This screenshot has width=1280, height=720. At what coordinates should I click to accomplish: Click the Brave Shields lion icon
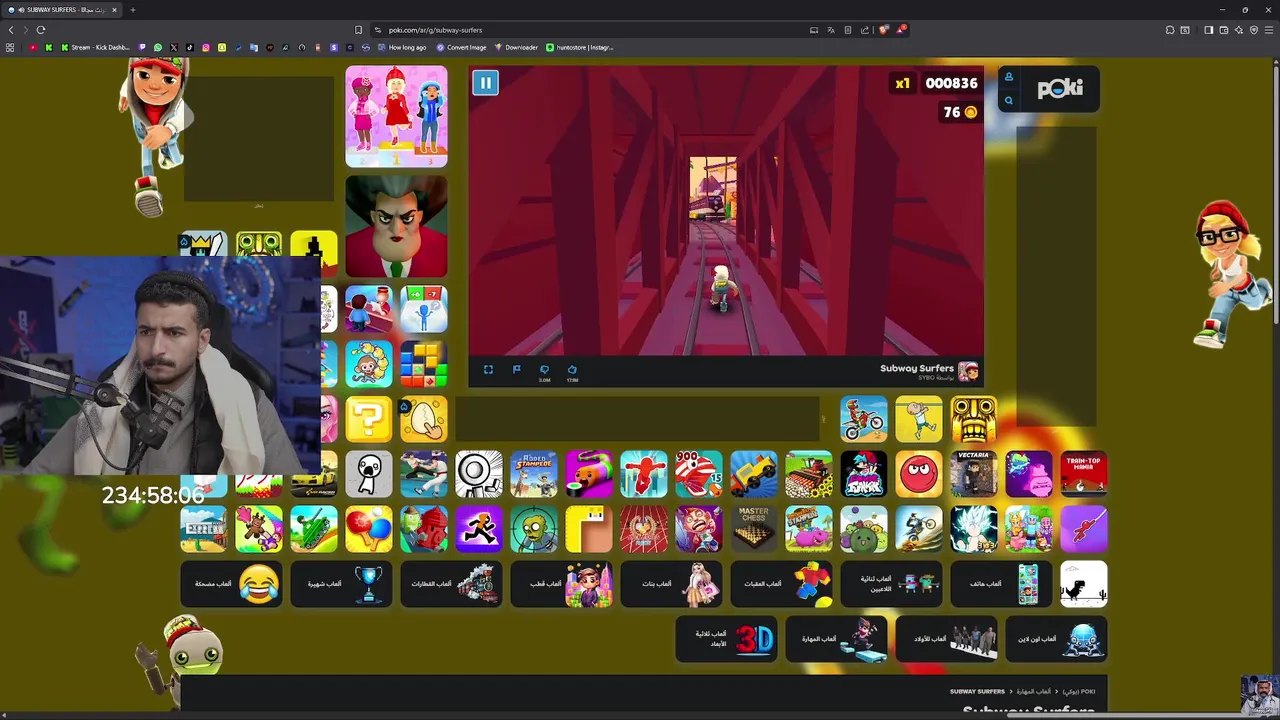point(883,30)
